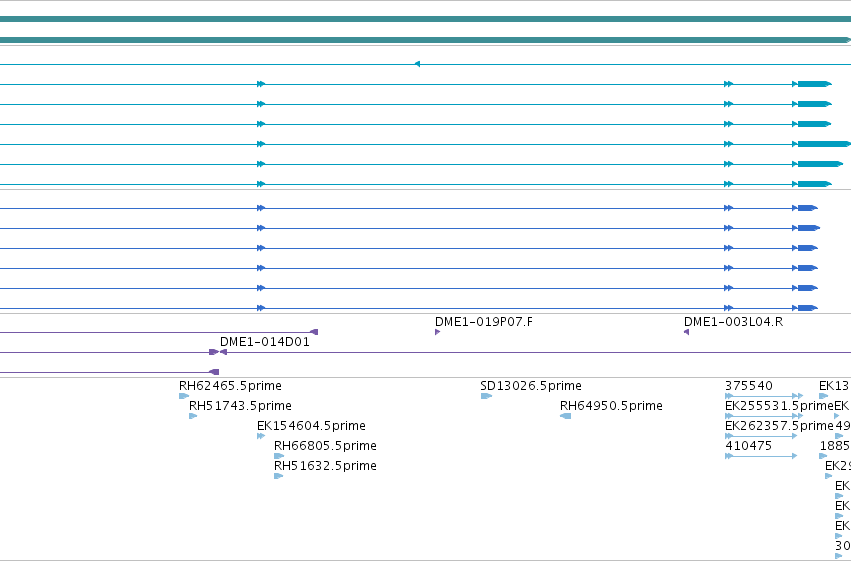
Task: Click the RH51632.5prime EST arrow glyph
Action: pos(278,476)
